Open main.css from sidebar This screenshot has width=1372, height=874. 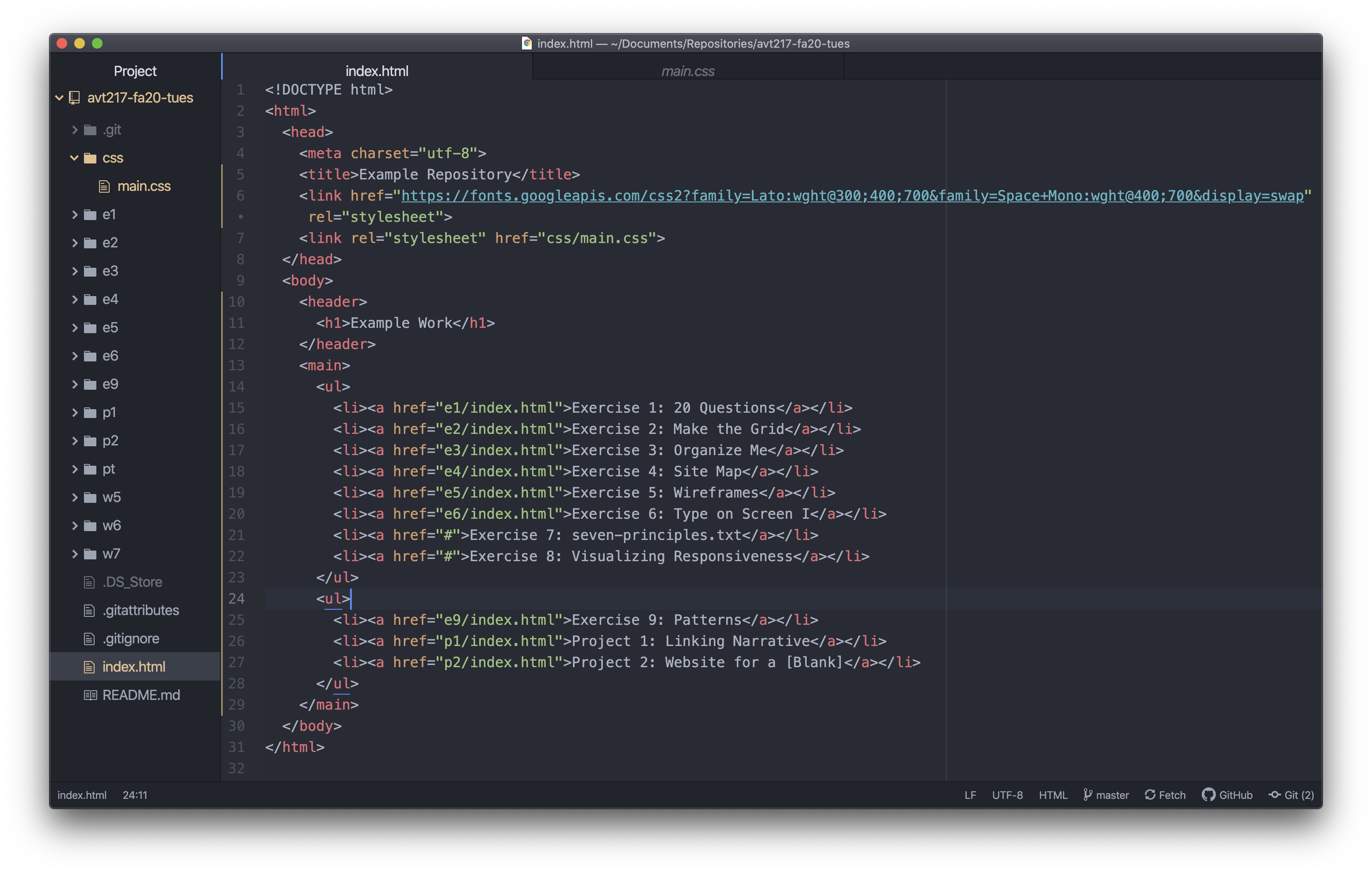coord(144,185)
